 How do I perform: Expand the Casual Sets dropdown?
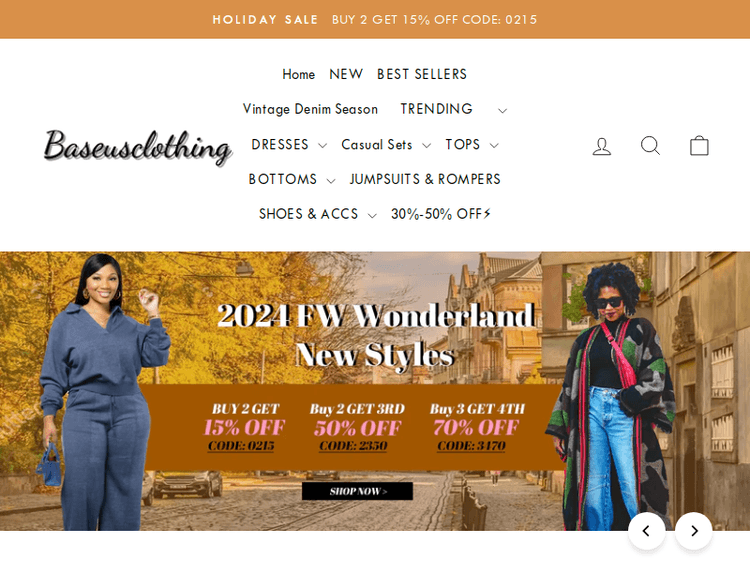[386, 145]
